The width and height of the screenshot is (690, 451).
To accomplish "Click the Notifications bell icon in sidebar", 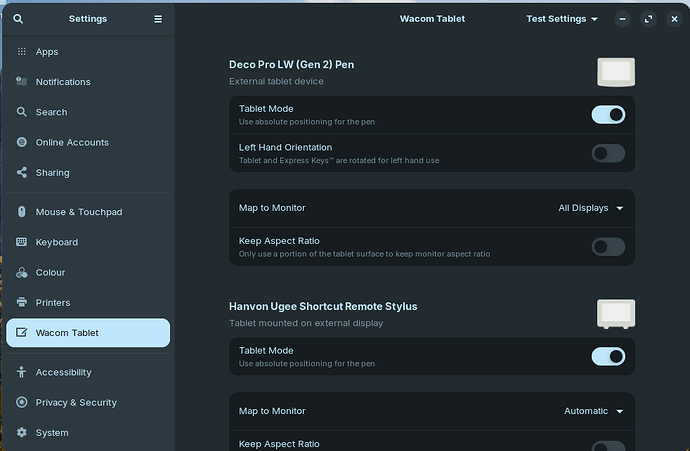I will click(22, 81).
